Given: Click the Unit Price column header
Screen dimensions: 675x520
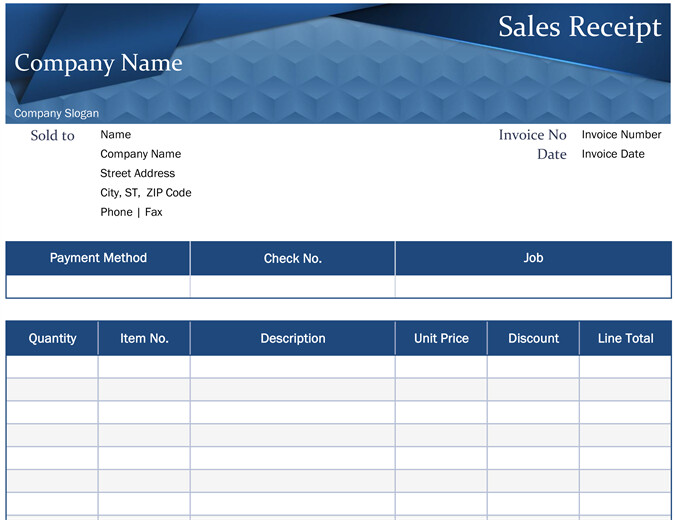Looking at the screenshot, I should [441, 338].
